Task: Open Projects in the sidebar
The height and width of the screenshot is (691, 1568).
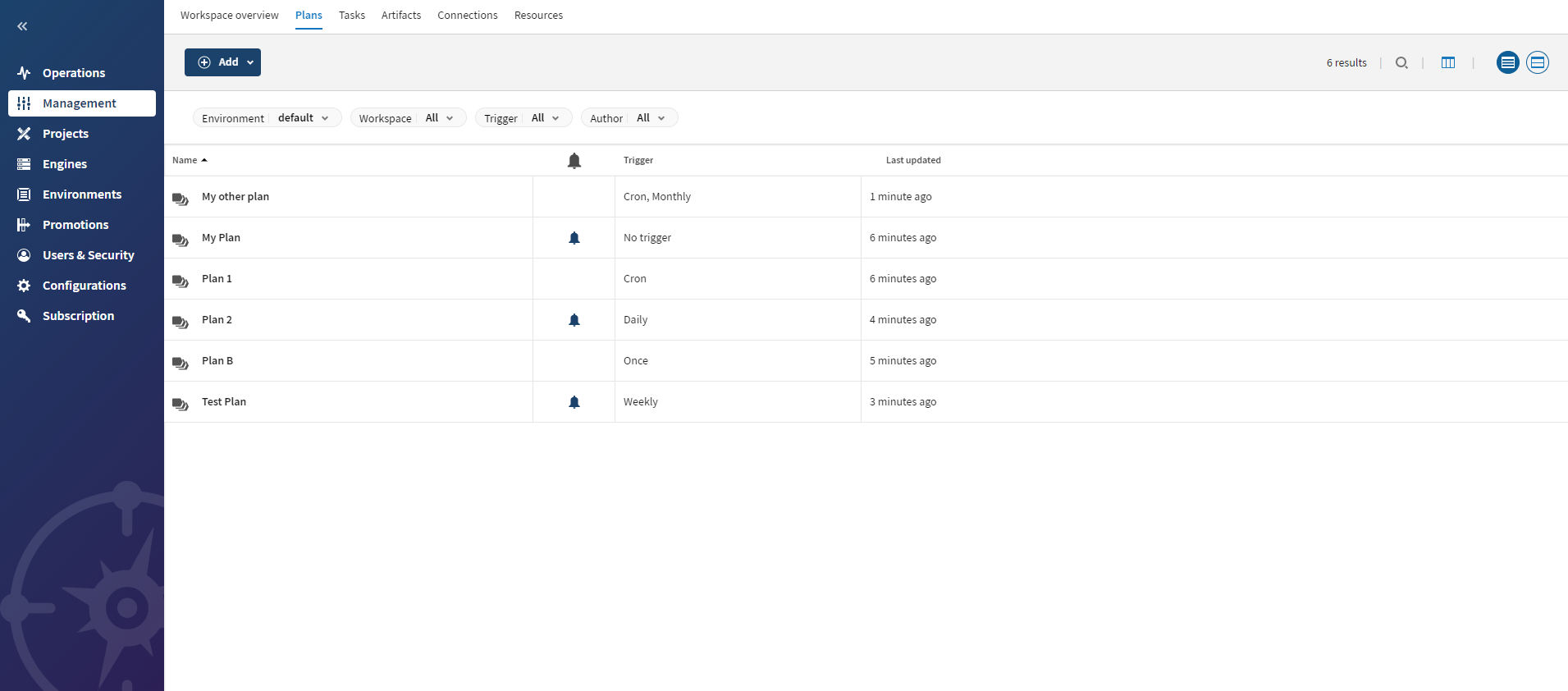Action: (82, 134)
